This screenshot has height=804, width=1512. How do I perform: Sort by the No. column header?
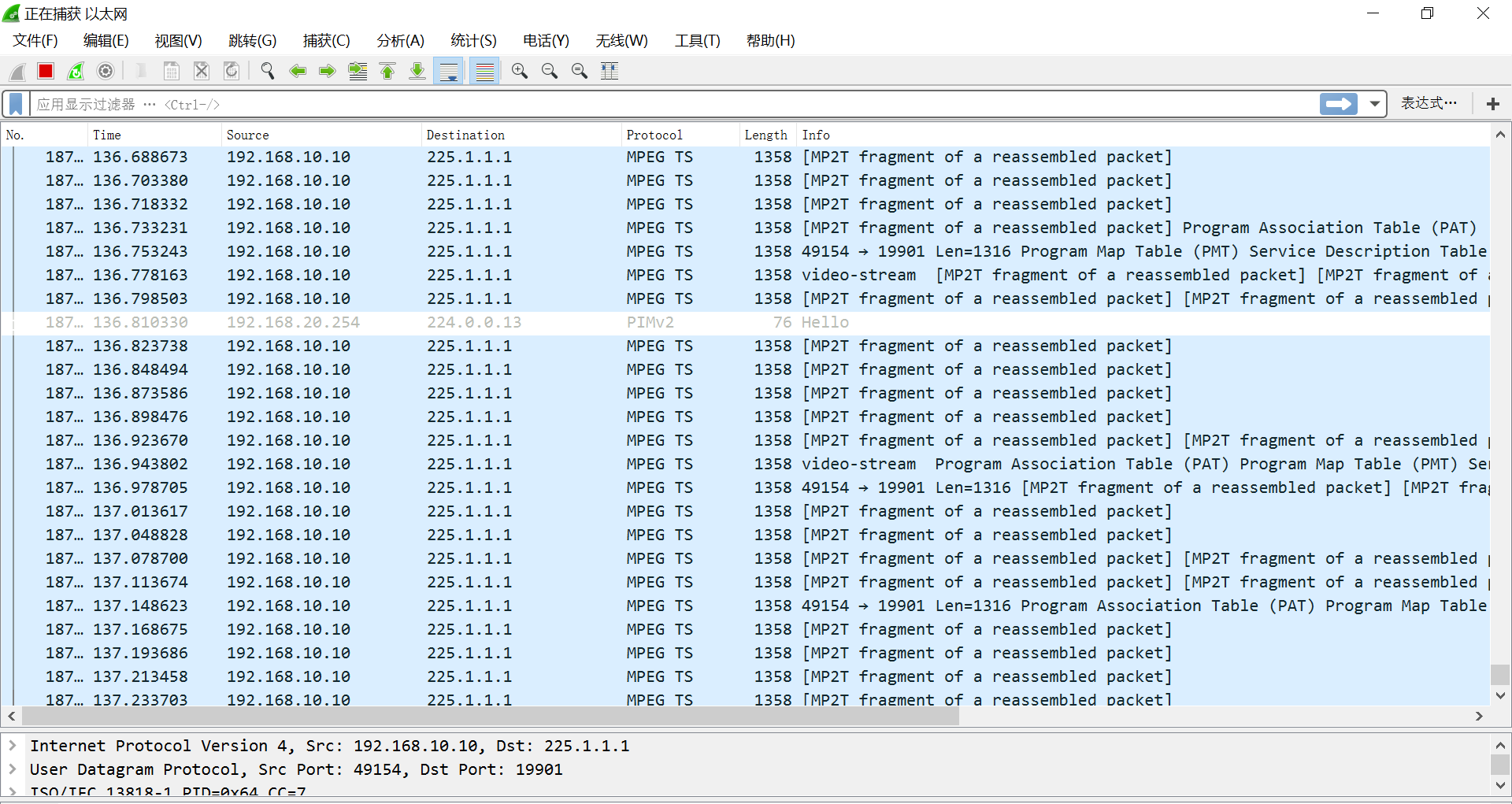(x=44, y=135)
